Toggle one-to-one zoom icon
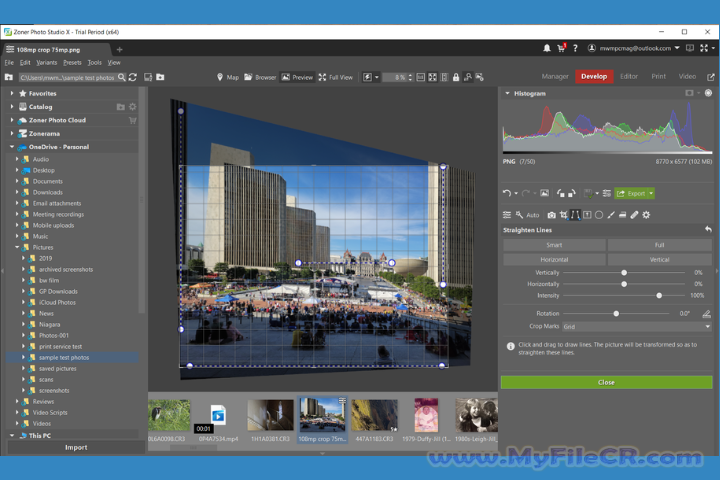720x480 pixels. pyautogui.click(x=420, y=77)
